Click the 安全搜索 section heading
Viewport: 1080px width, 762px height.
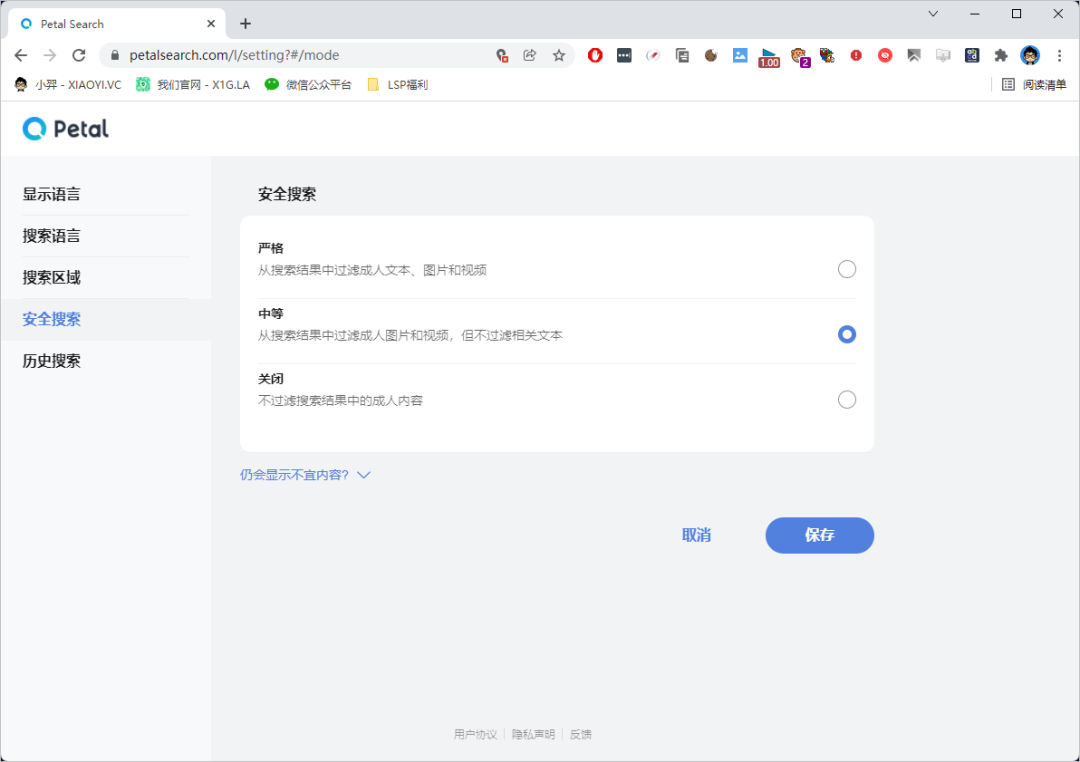[287, 194]
